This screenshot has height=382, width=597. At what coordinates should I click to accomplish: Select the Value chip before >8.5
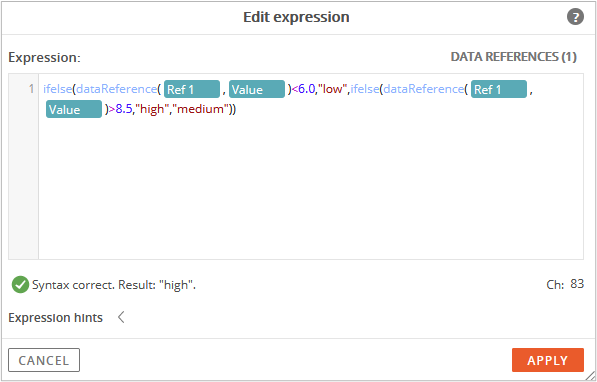(74, 109)
